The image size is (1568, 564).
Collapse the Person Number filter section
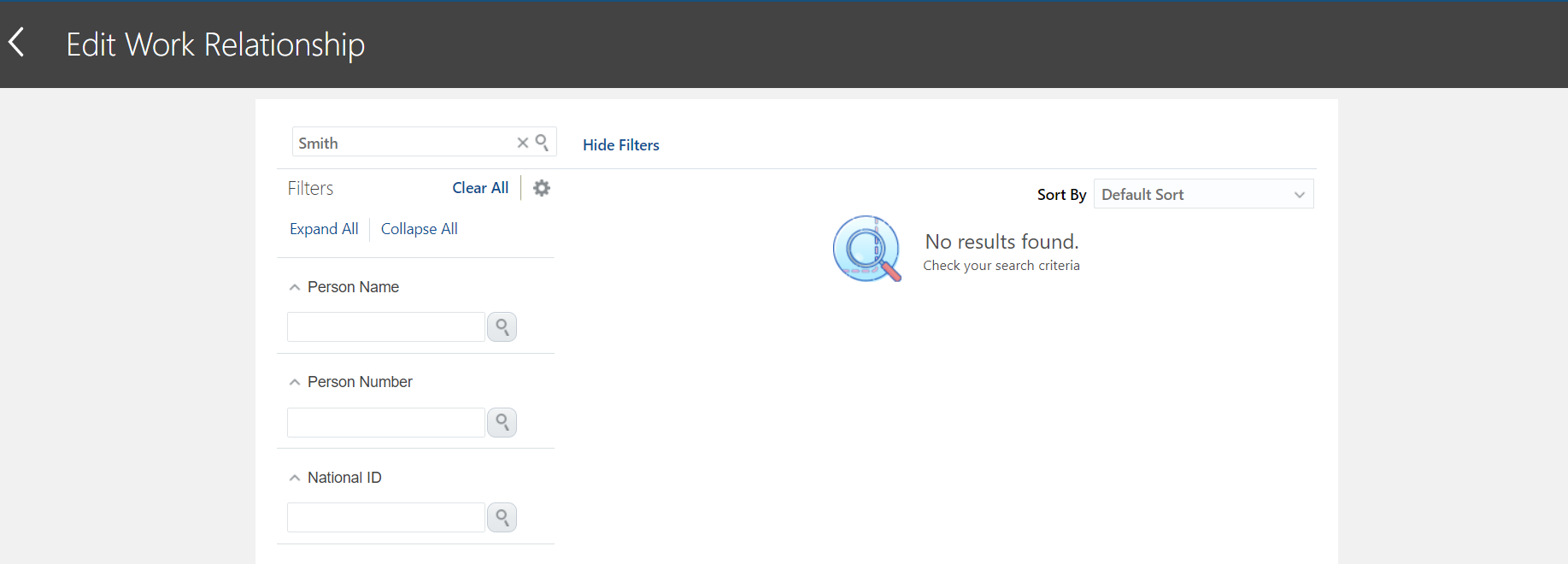tap(295, 382)
